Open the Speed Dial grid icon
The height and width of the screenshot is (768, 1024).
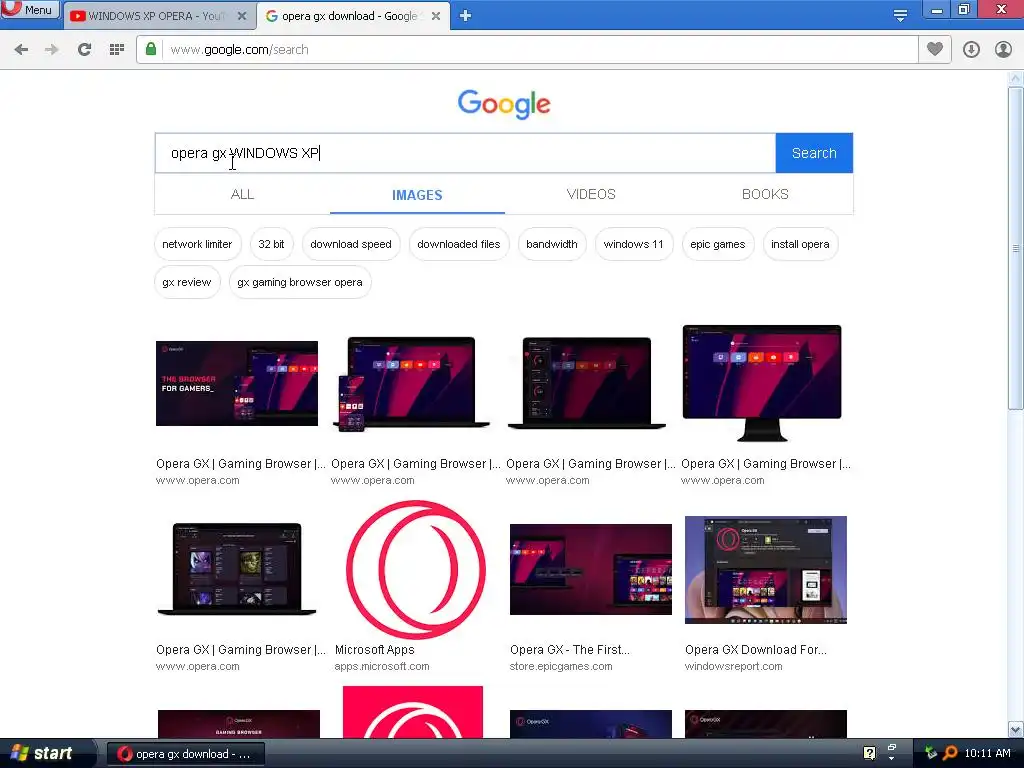(117, 50)
